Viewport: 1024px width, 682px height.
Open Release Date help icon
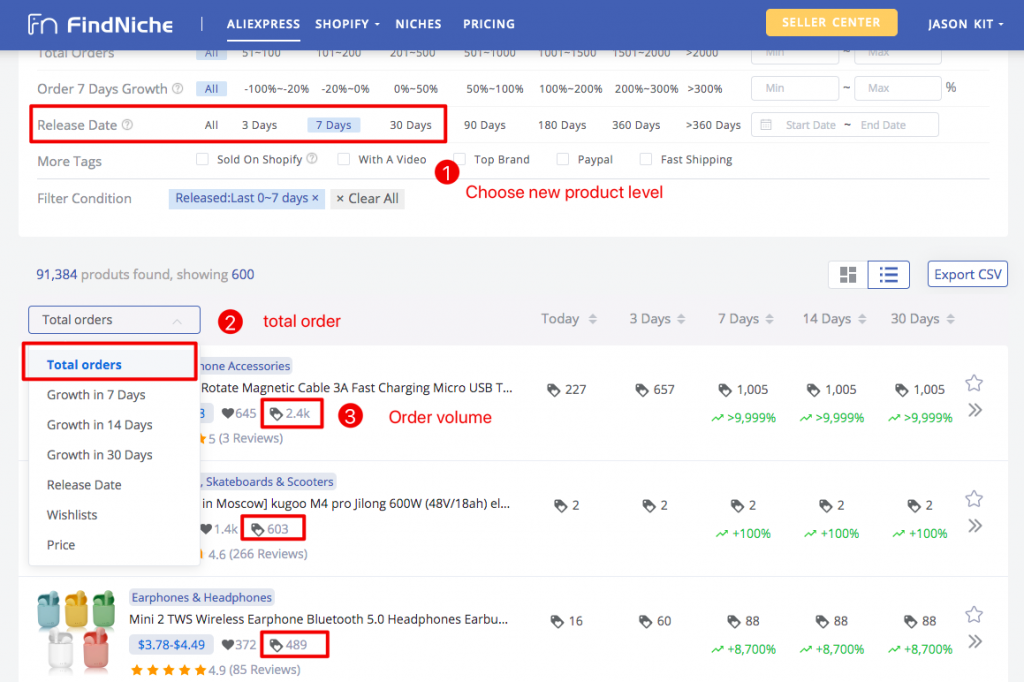[127, 124]
